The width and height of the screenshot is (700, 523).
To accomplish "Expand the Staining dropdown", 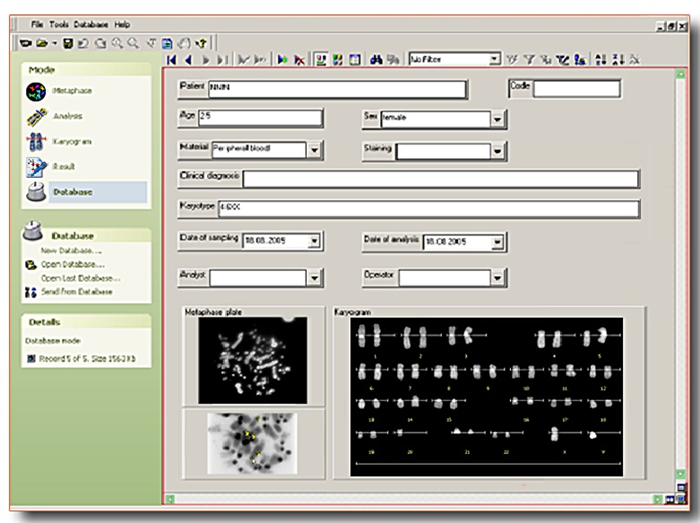I will click(x=497, y=151).
